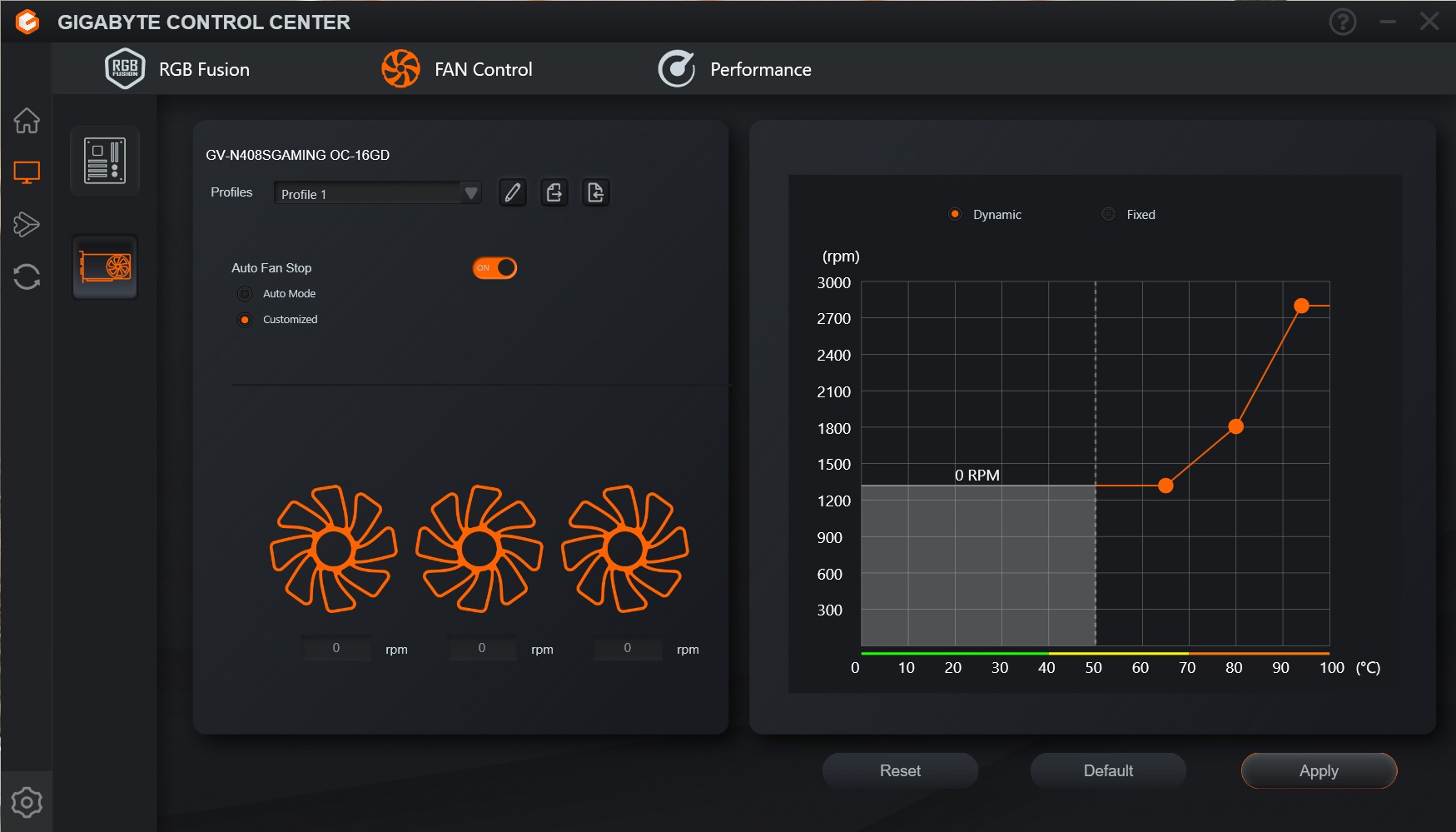Export profile with the export icon
Image resolution: width=1456 pixels, height=832 pixels.
pos(554,193)
